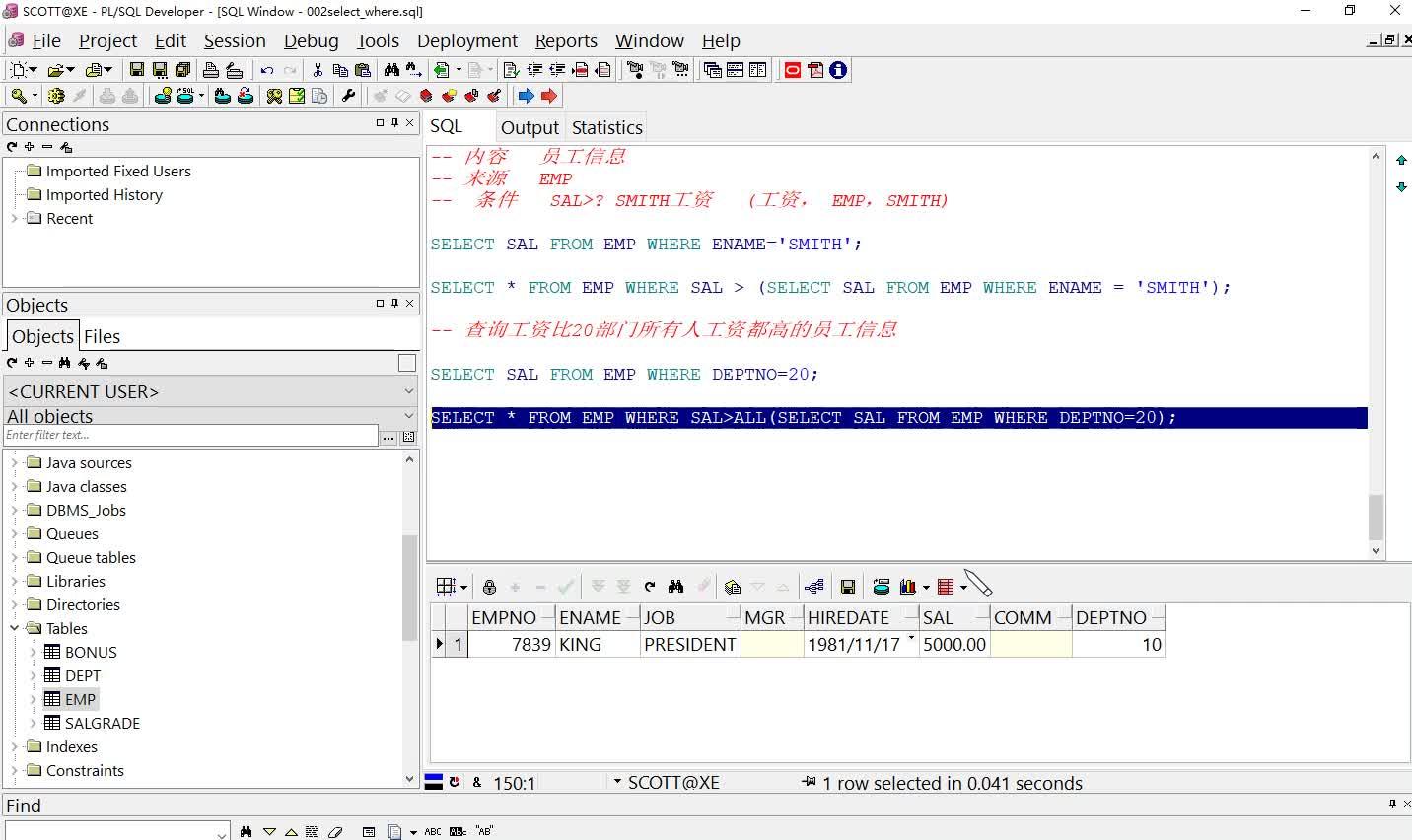The height and width of the screenshot is (840, 1412).
Task: Click the green up arrow beside SQL editor
Action: click(1401, 160)
